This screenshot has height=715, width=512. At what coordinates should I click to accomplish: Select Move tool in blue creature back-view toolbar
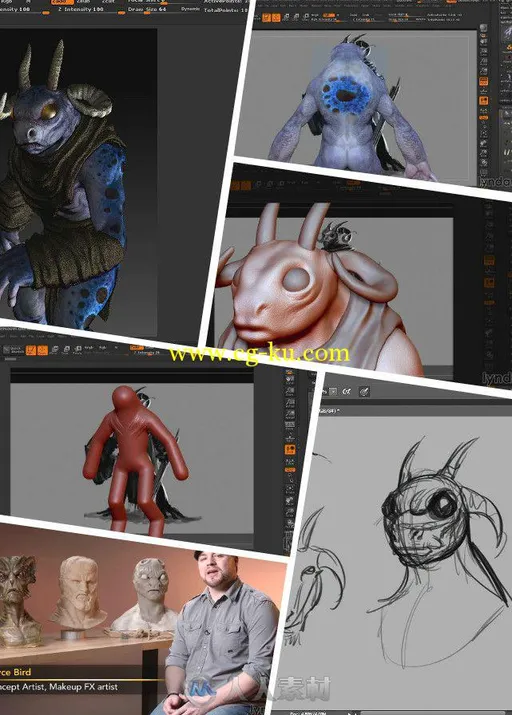tap(286, 17)
